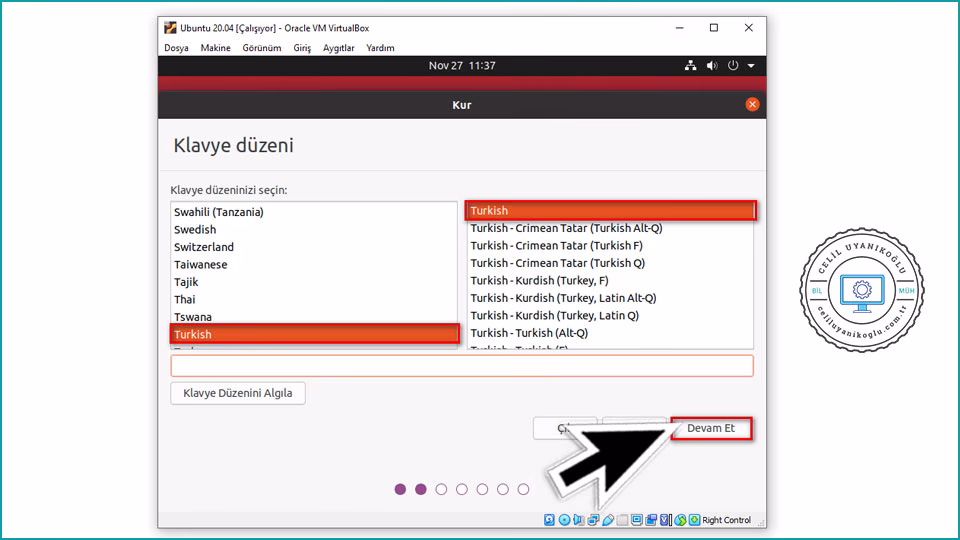
Task: Click the partially hidden Çık button
Action: (x=564, y=428)
